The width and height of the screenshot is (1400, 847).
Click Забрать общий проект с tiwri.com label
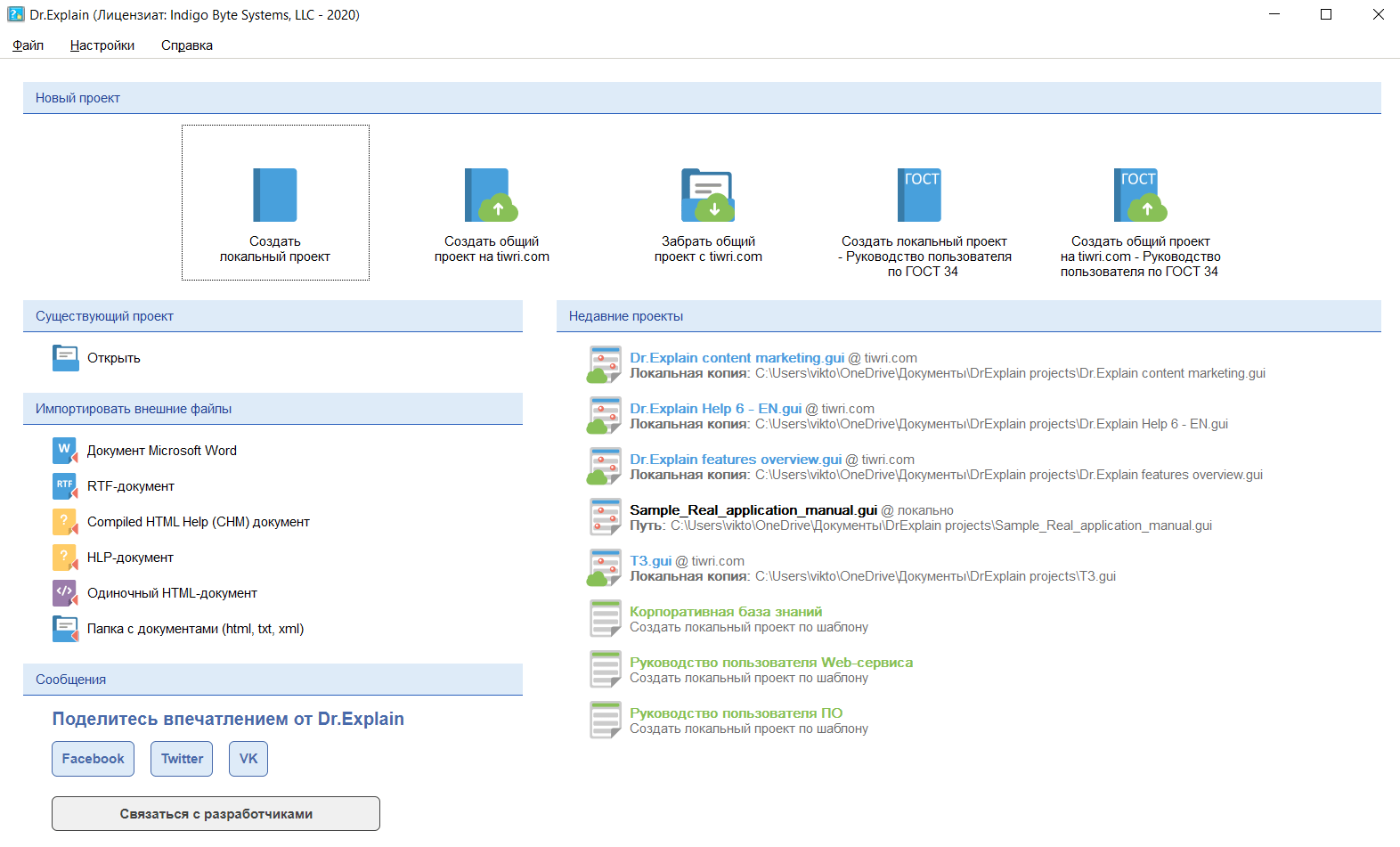pyautogui.click(x=708, y=249)
